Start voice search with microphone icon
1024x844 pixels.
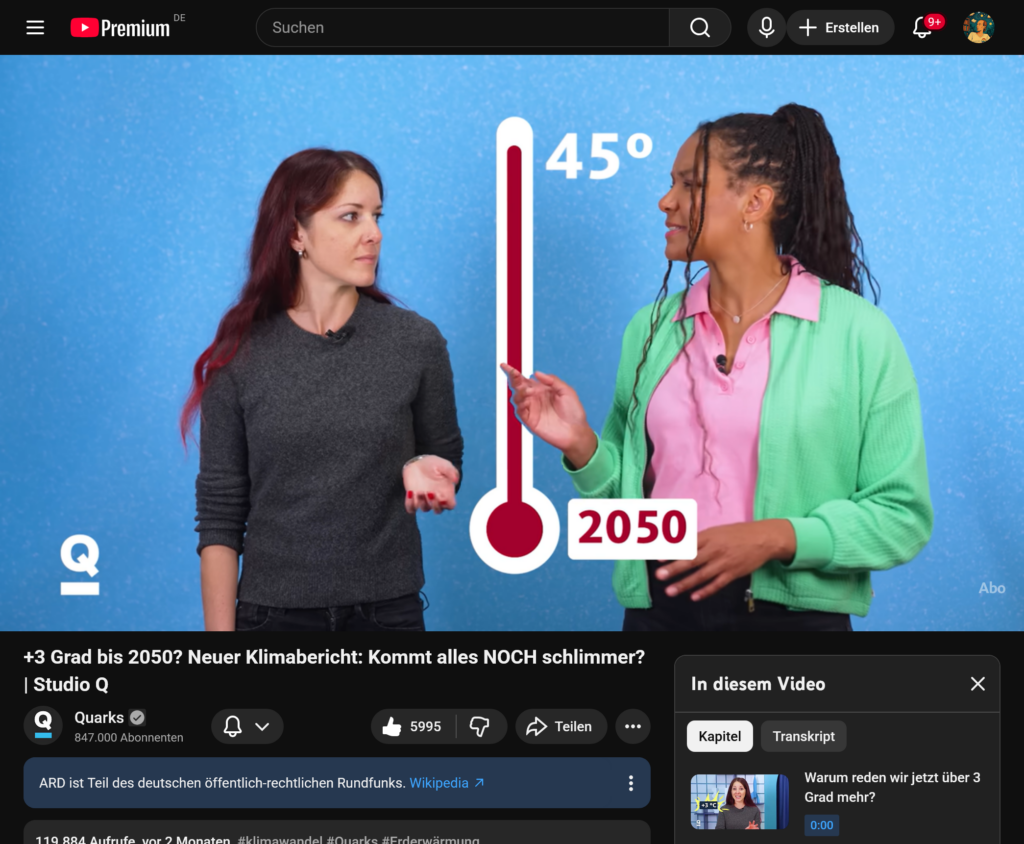pos(766,28)
